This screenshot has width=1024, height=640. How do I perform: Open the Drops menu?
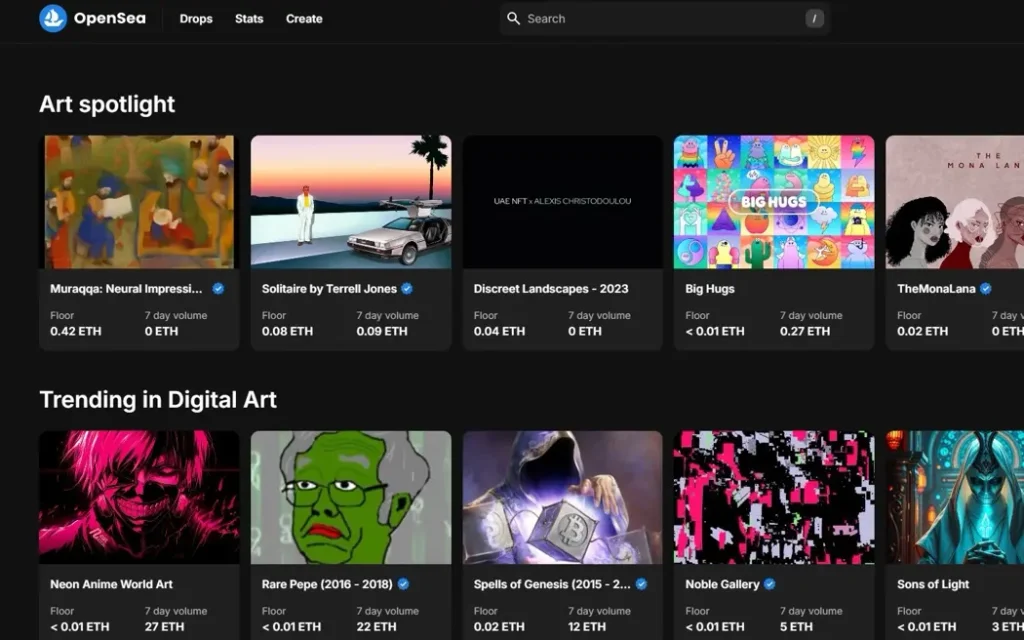click(x=196, y=19)
